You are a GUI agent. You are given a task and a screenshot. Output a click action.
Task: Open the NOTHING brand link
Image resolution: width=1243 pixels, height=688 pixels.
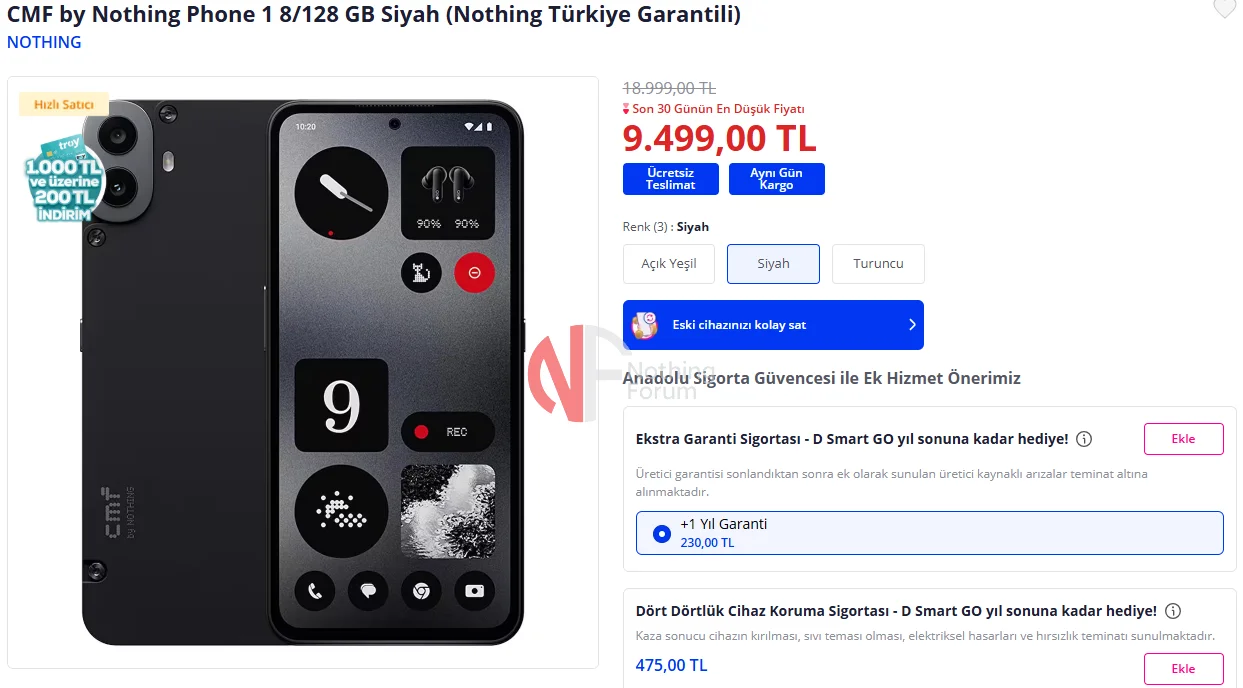[x=44, y=42]
